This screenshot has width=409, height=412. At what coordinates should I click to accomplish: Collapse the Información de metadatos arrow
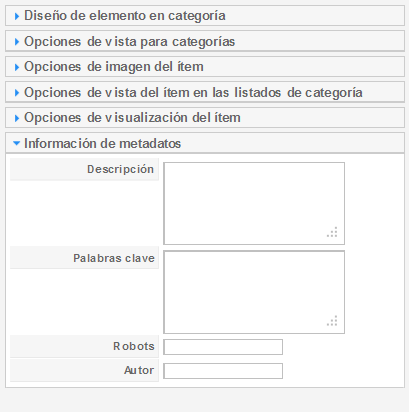16,144
